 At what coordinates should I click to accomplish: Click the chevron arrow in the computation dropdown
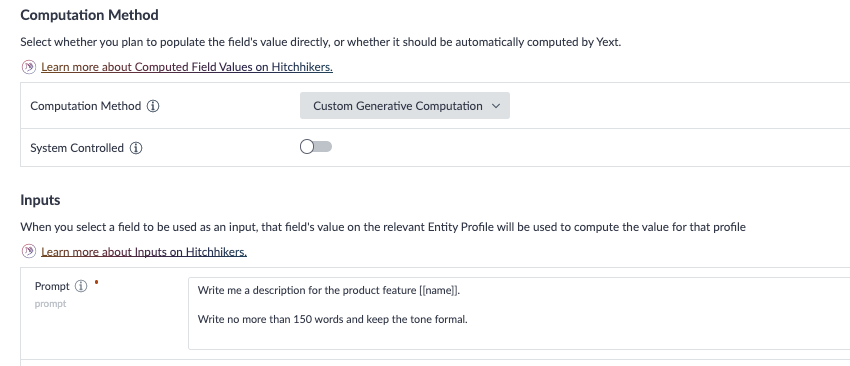coord(495,106)
